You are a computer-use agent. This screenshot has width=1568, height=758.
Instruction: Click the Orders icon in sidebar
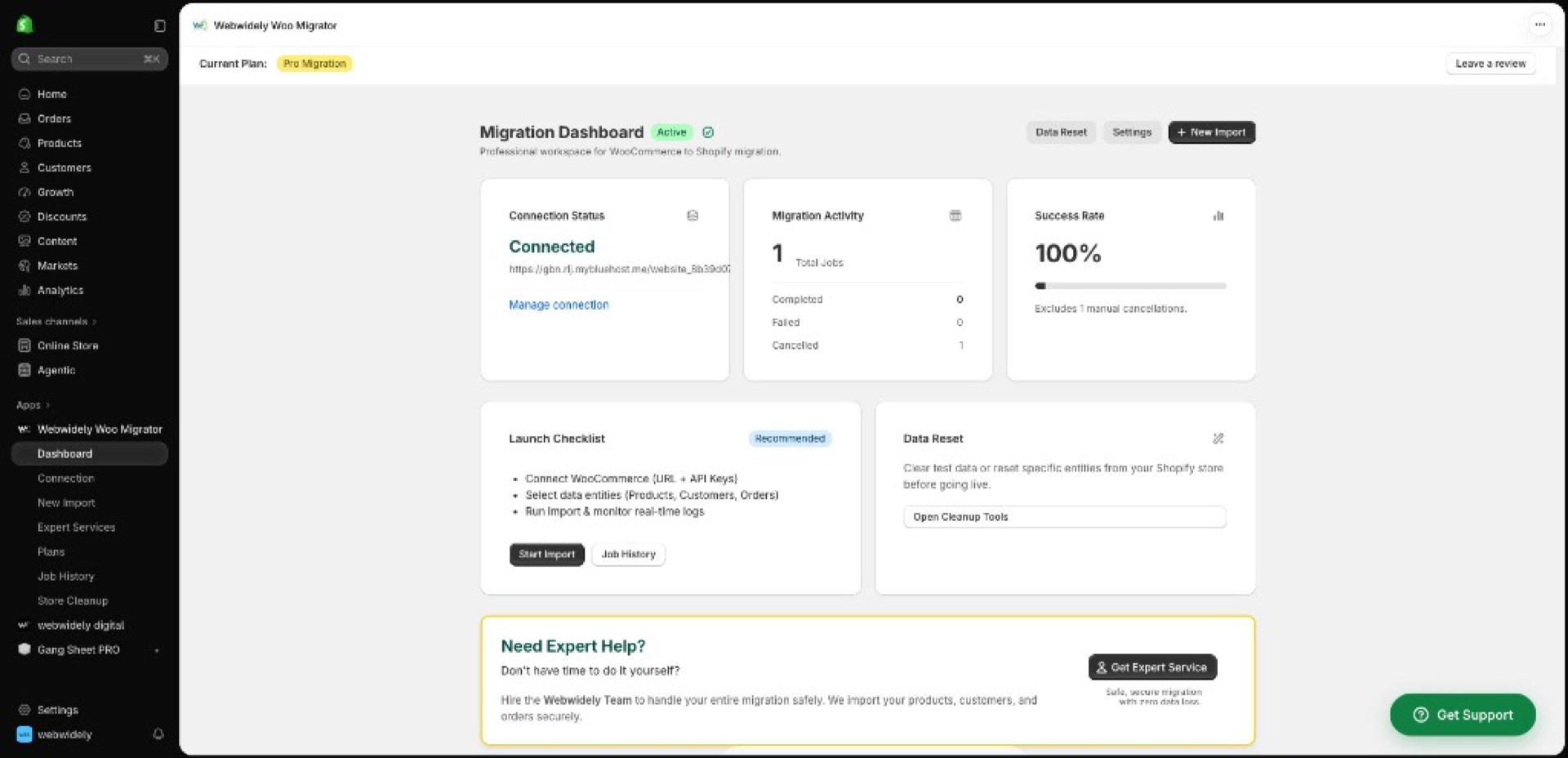pos(24,118)
